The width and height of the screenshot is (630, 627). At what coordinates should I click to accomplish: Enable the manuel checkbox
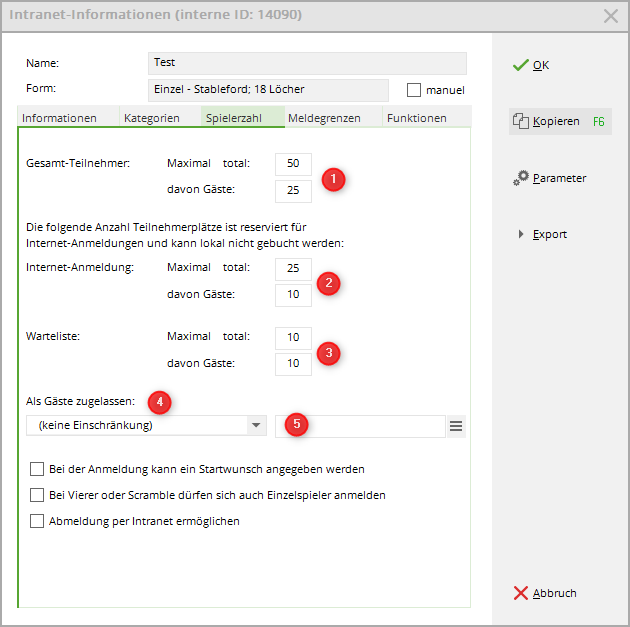(414, 90)
